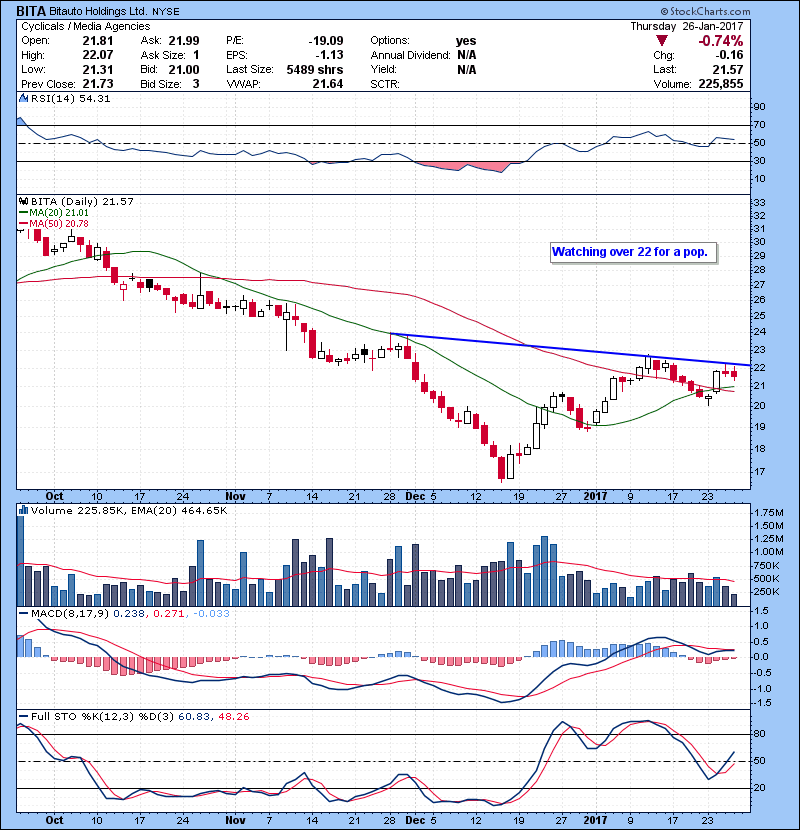Viewport: 800px width, 830px height.
Task: Click the 80 stochastic axis label
Action: pyautogui.click(x=759, y=734)
